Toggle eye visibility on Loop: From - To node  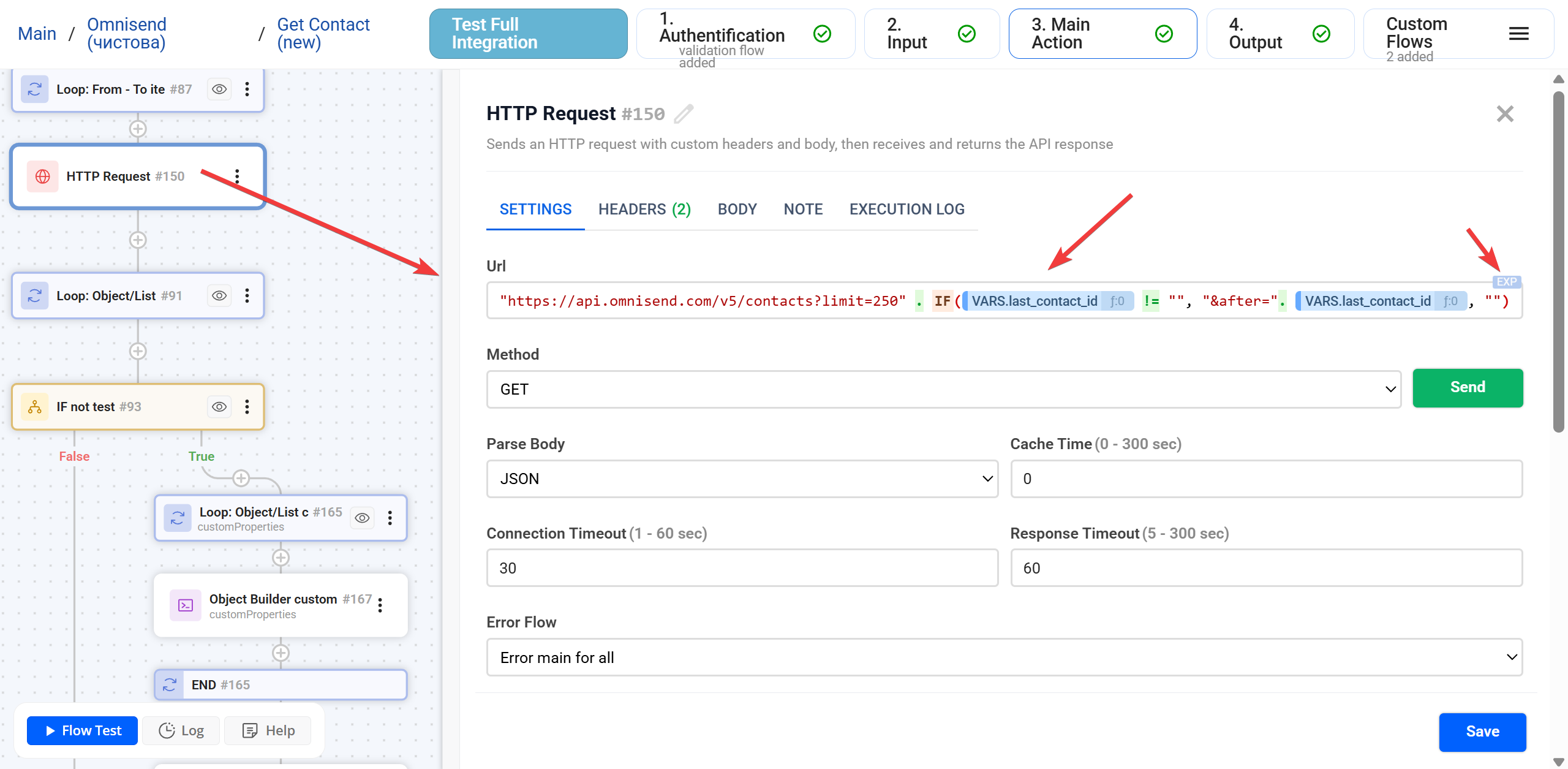tap(219, 89)
